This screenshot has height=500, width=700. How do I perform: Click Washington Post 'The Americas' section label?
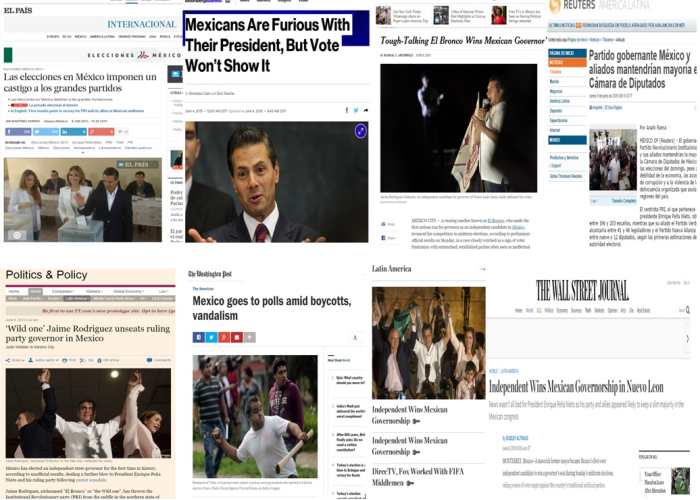coord(203,289)
